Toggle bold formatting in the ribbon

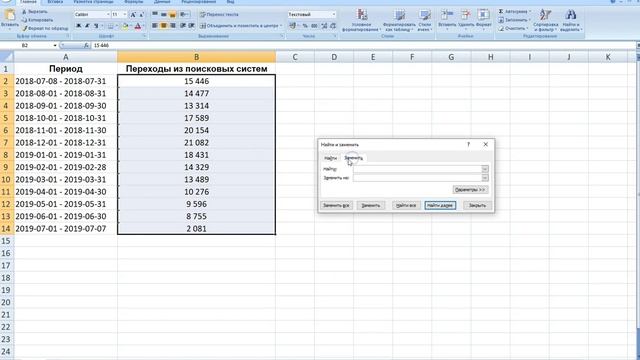coord(78,26)
